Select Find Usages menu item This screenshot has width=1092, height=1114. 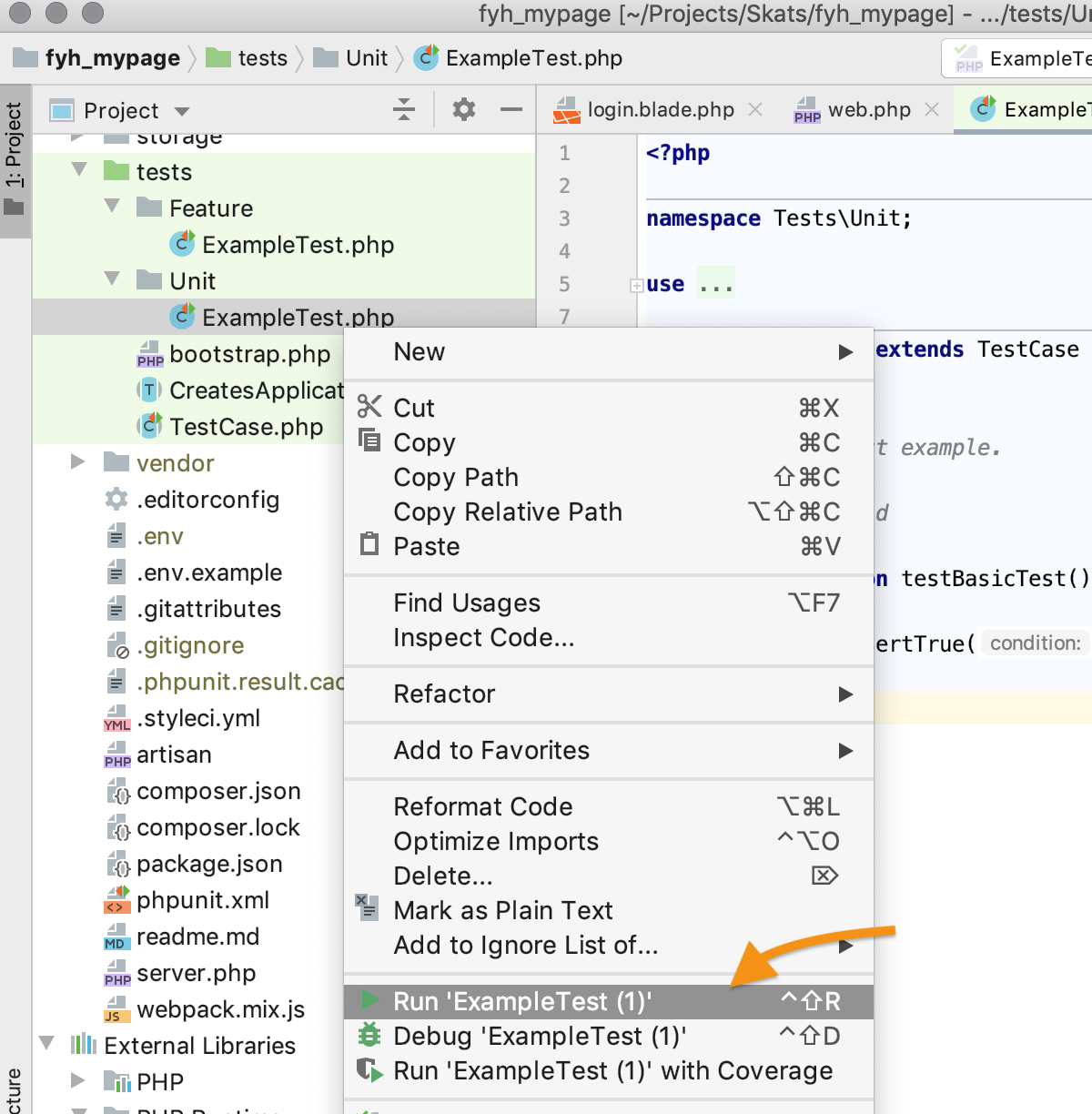(609, 603)
